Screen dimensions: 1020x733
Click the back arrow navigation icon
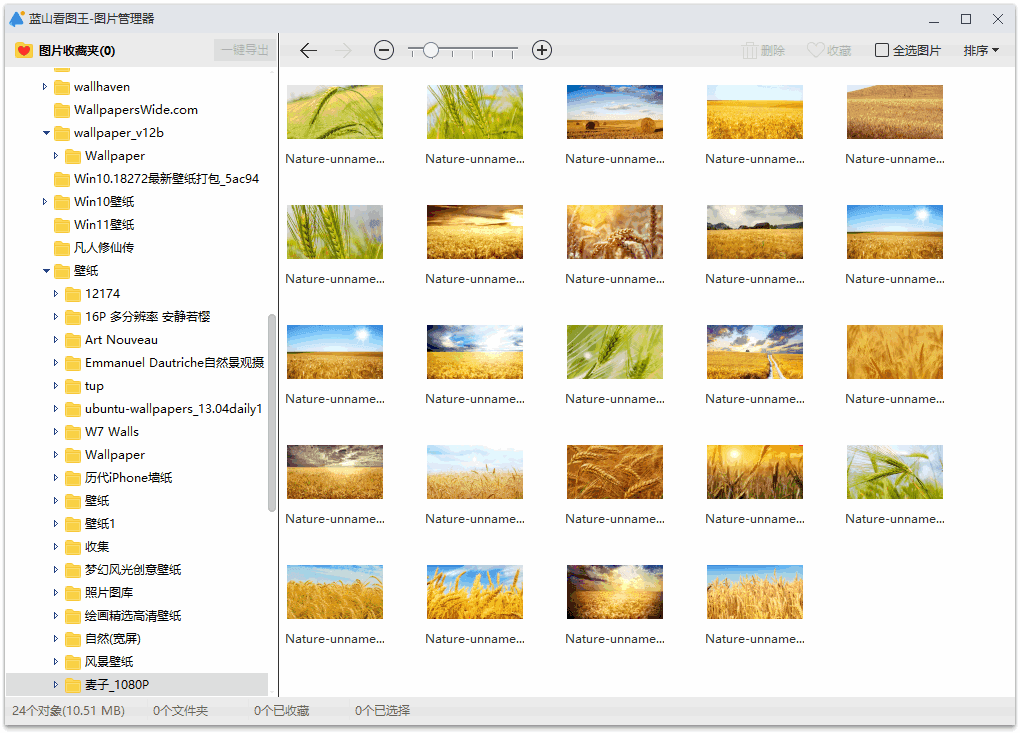tap(308, 50)
